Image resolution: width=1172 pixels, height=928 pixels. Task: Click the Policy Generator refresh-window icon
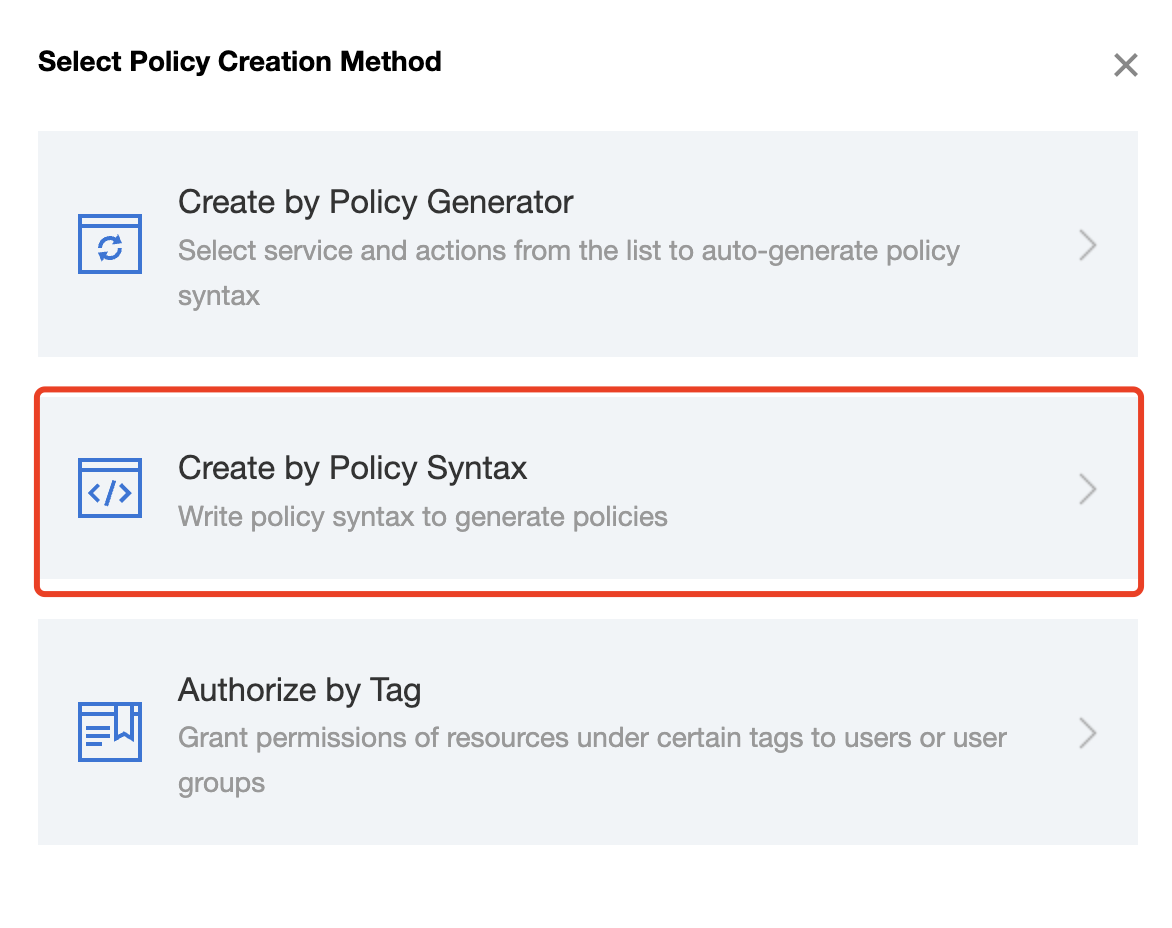pos(110,244)
